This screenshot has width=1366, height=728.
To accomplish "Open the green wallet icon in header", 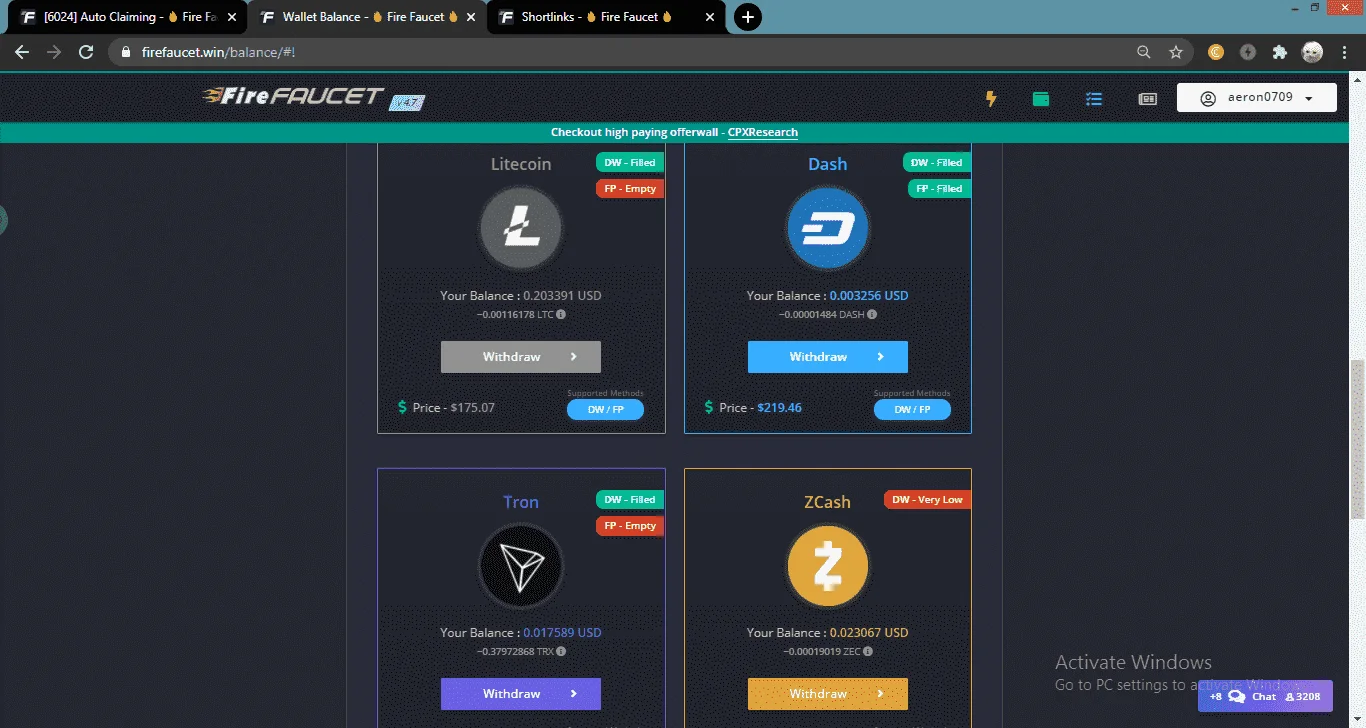I will pos(1041,98).
